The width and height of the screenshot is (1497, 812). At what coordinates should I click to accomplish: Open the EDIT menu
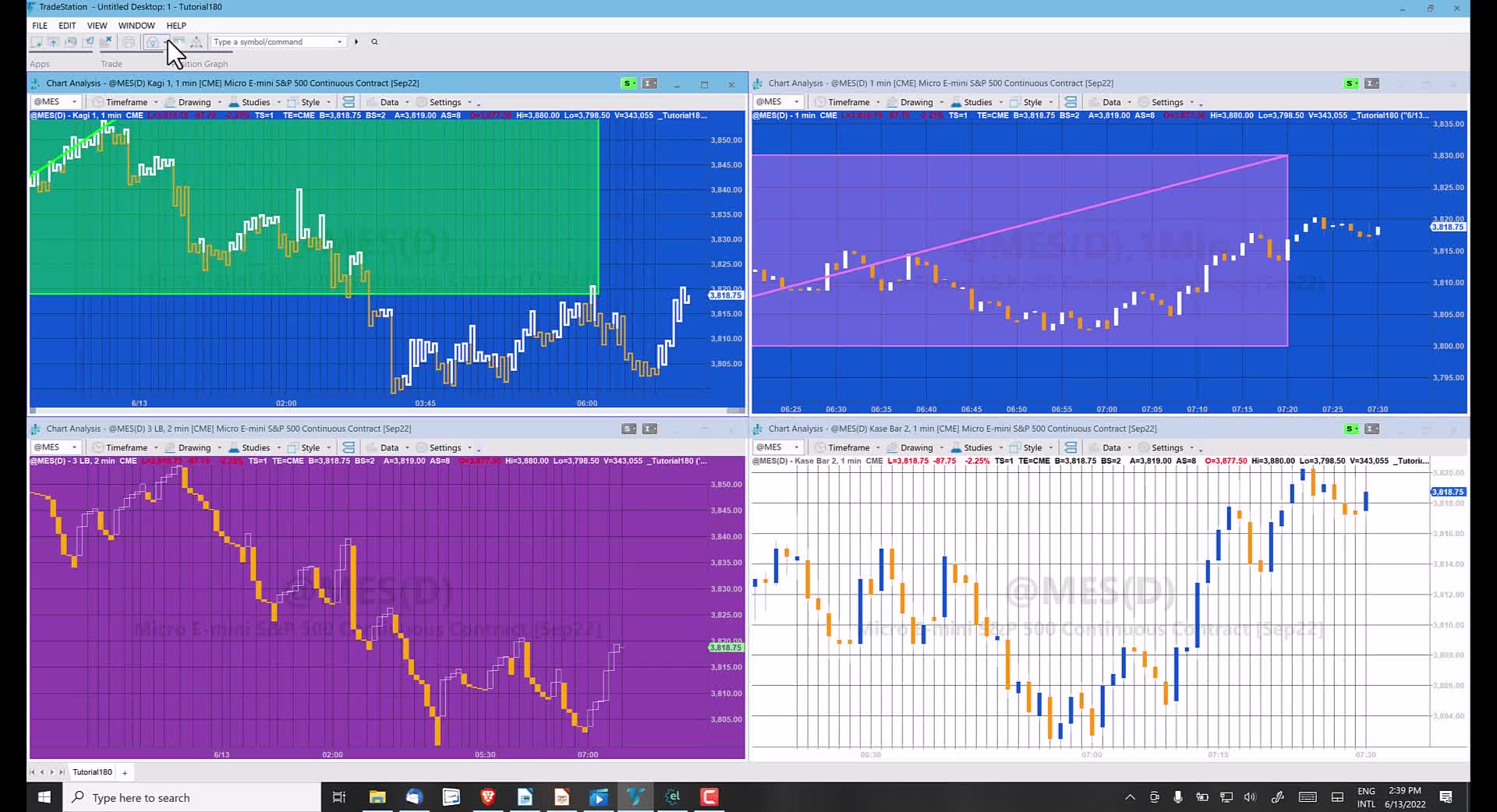pos(67,26)
